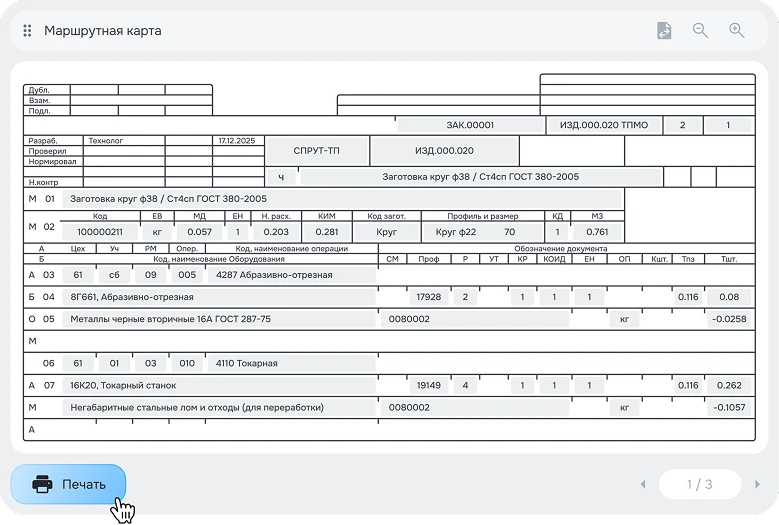This screenshot has width=779, height=525.
Task: Zoom out using the minus magnifier
Action: 700,31
